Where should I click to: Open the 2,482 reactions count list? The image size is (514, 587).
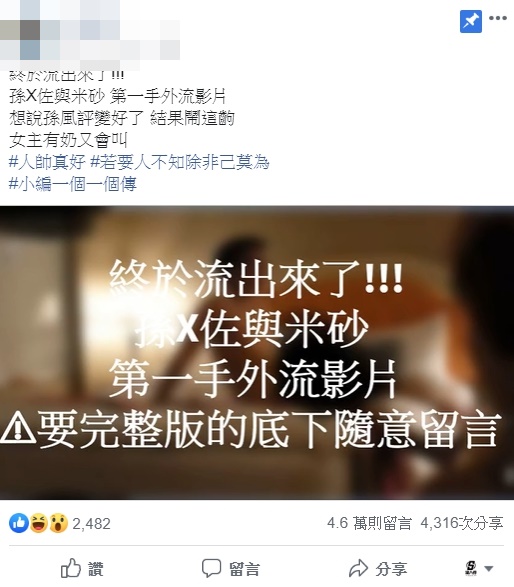[91, 524]
